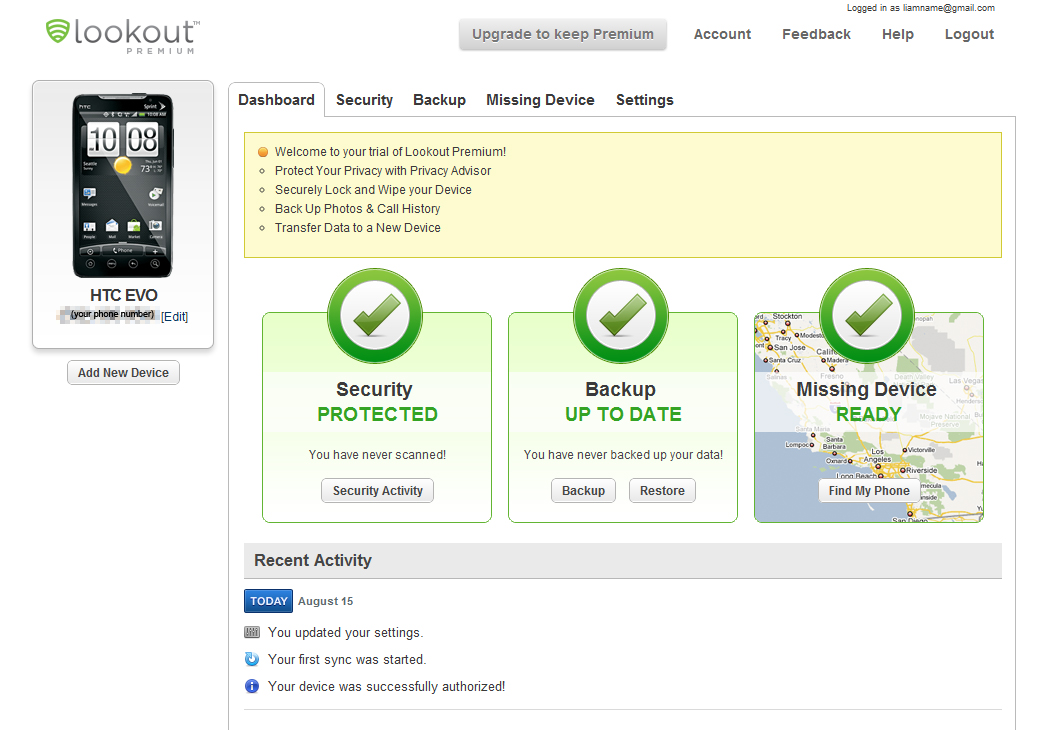1037x730 pixels.
Task: Click Find My Phone button
Action: (869, 491)
